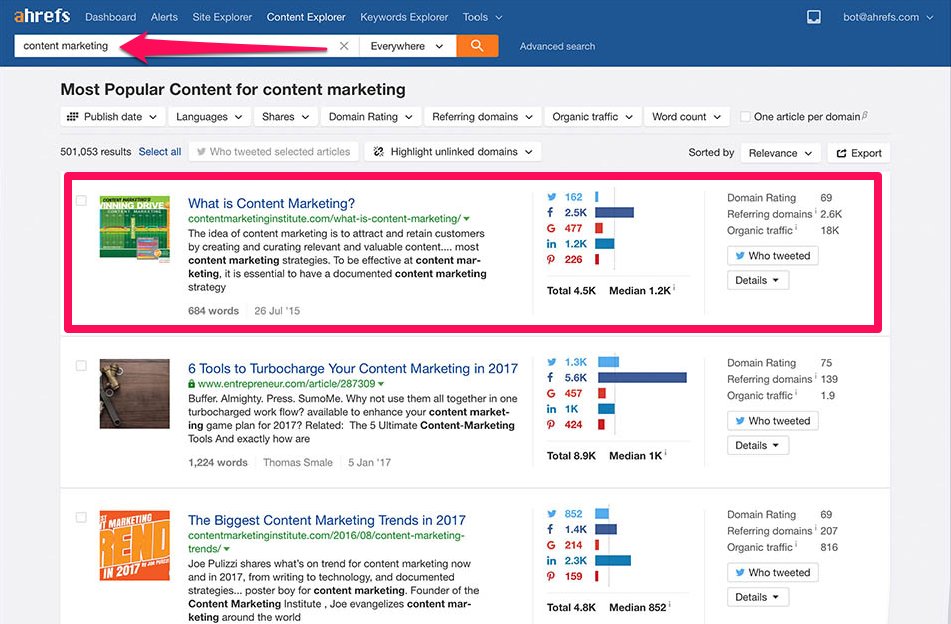
Task: Click Google+ icon beside 477 shares
Action: coord(551,228)
